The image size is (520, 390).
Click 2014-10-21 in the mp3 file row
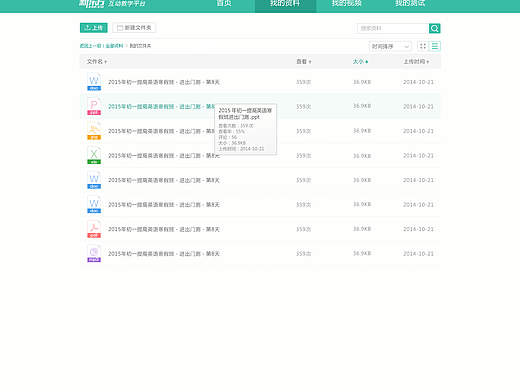tap(418, 254)
